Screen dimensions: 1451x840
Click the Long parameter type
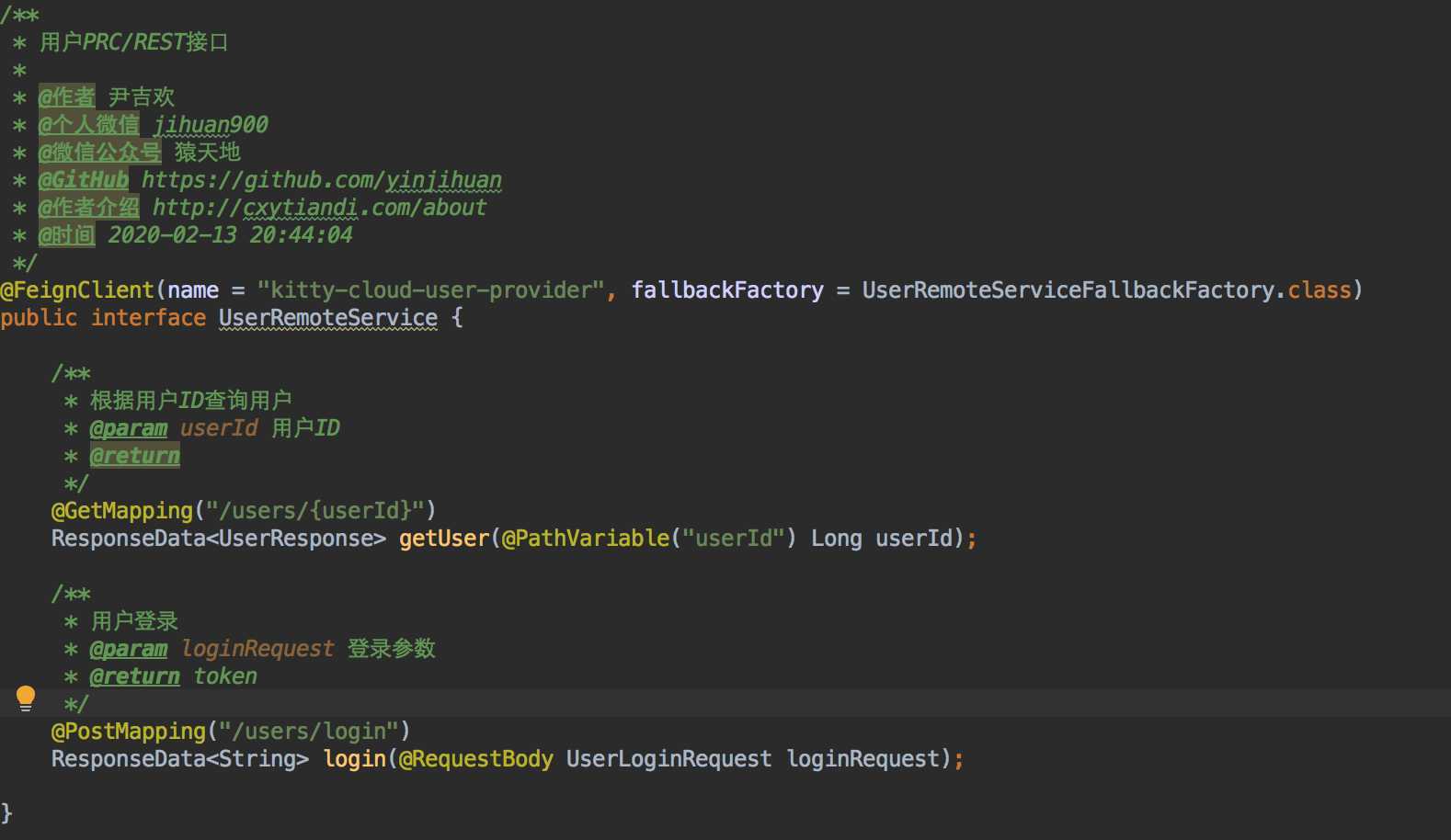click(837, 539)
